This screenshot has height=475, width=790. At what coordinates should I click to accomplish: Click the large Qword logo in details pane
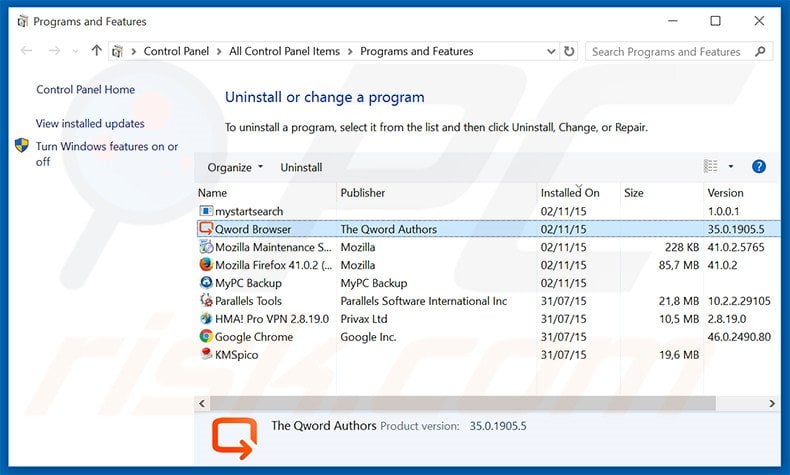tap(234, 438)
